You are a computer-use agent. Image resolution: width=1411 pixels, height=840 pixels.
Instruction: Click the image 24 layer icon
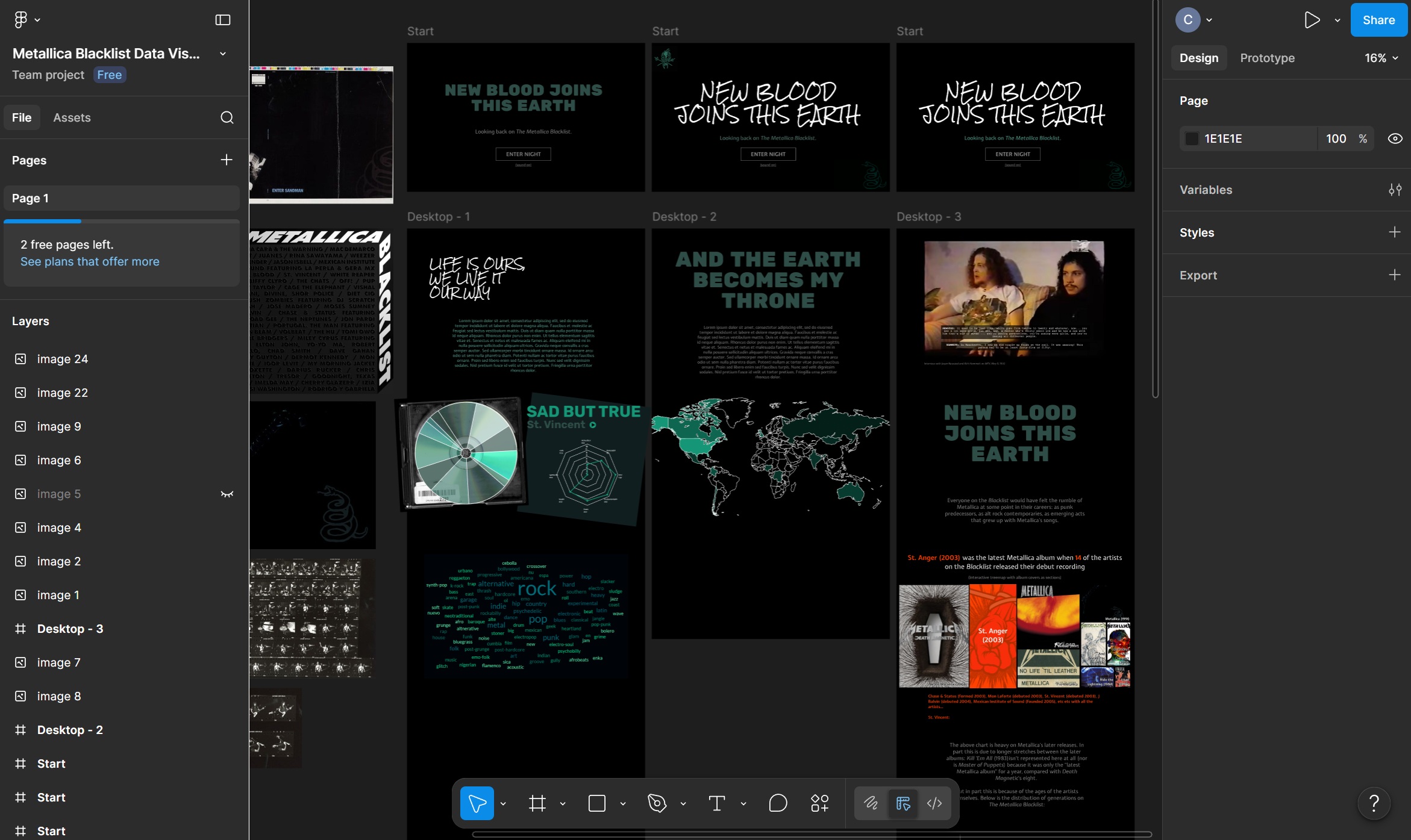20,359
